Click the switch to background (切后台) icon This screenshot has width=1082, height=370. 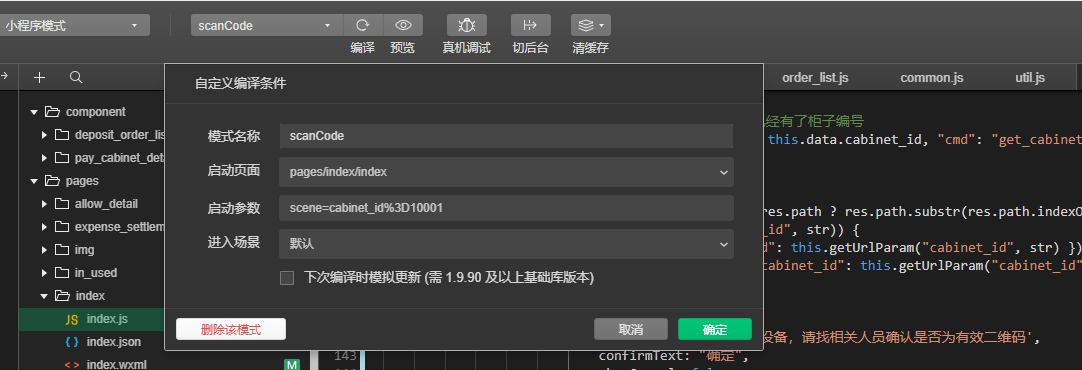click(531, 26)
